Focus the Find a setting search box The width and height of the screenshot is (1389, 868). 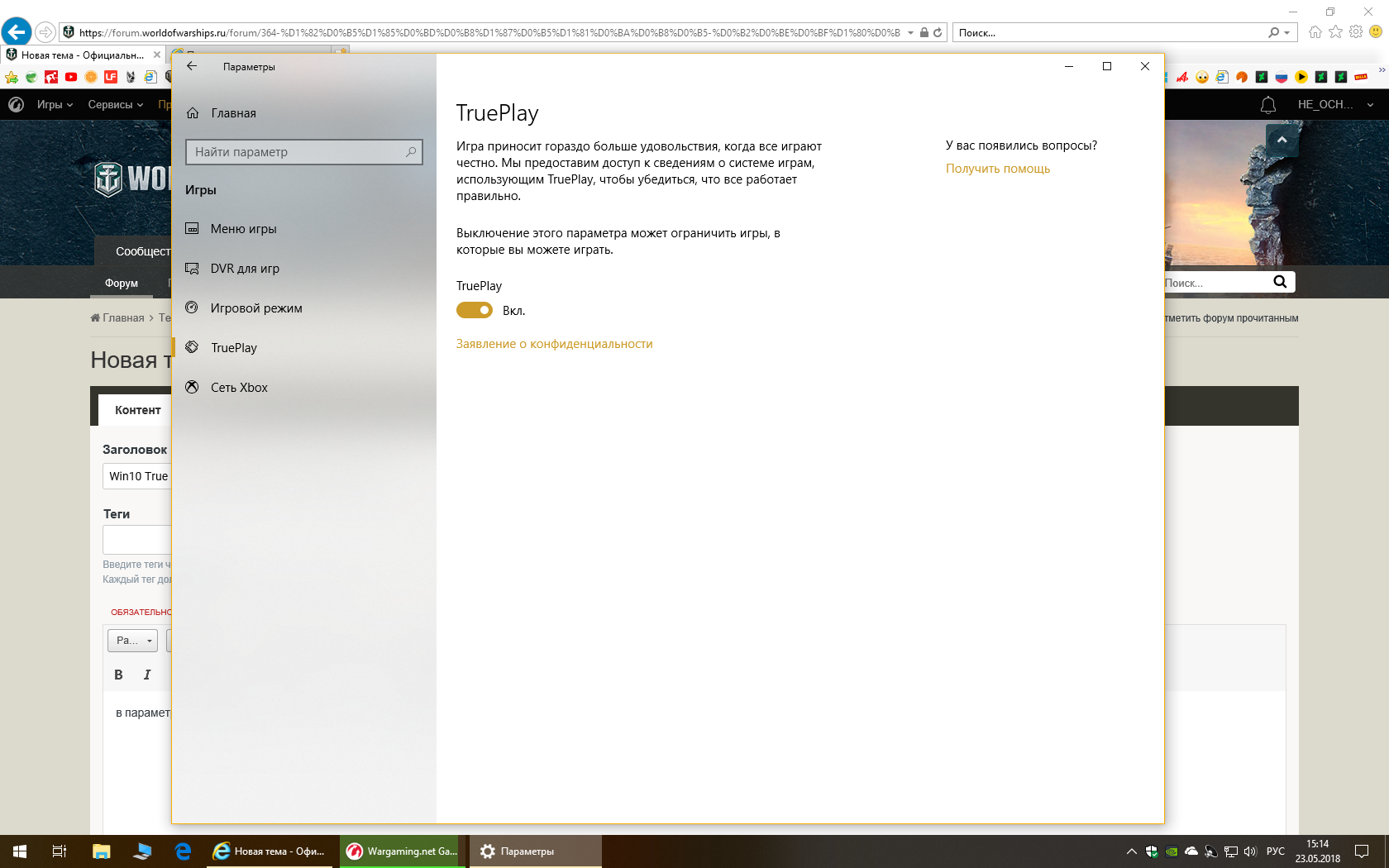click(x=303, y=151)
